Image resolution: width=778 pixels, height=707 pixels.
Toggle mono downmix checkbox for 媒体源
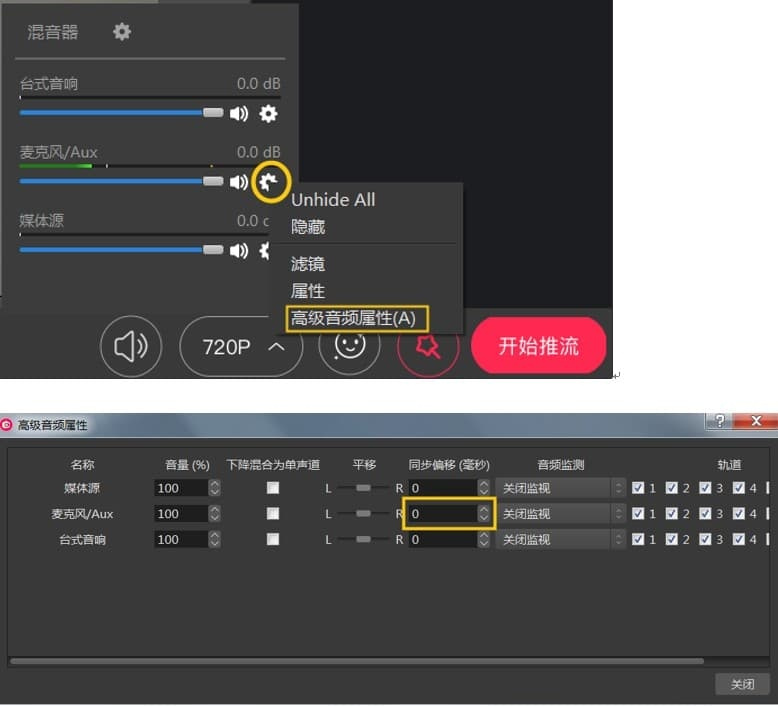click(x=272, y=488)
